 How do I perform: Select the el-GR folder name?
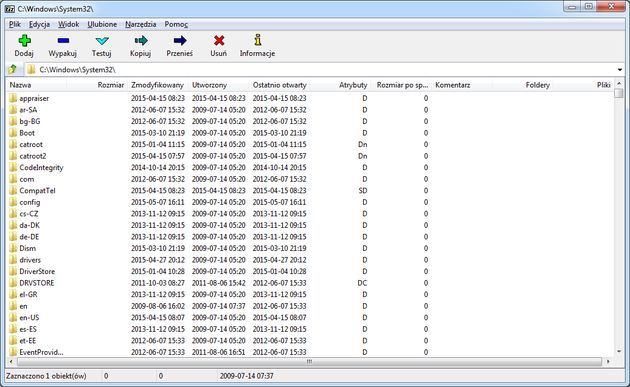click(x=28, y=295)
